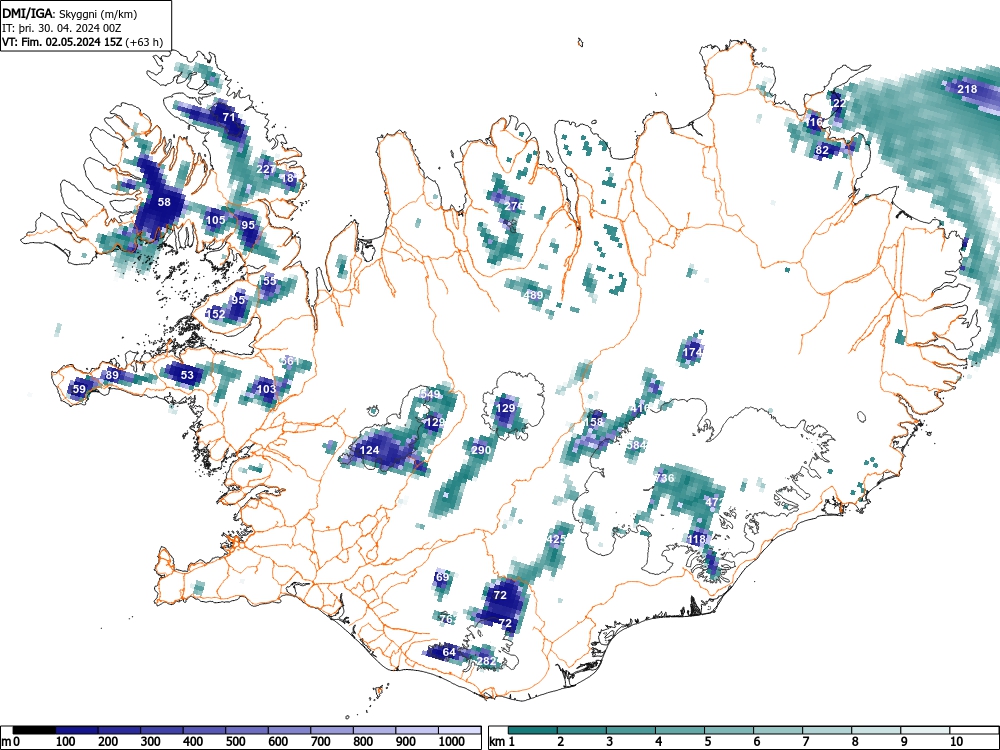Click the palest swatch between 9 and 10 km
The width and height of the screenshot is (1000, 750).
pos(925,730)
